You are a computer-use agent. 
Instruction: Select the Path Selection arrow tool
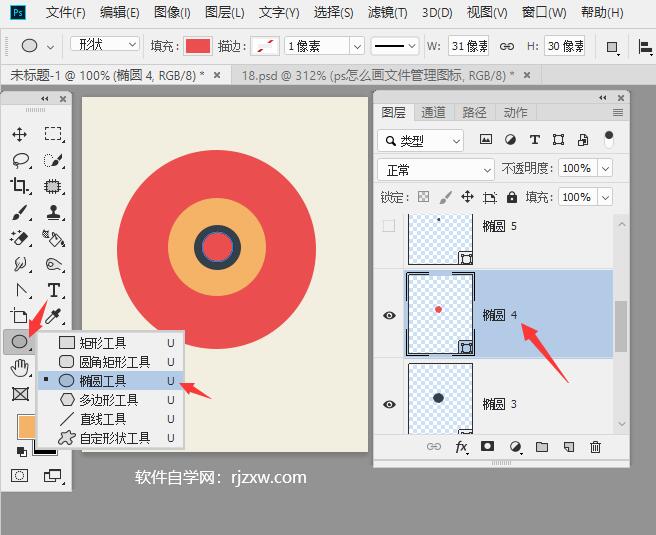pos(20,290)
